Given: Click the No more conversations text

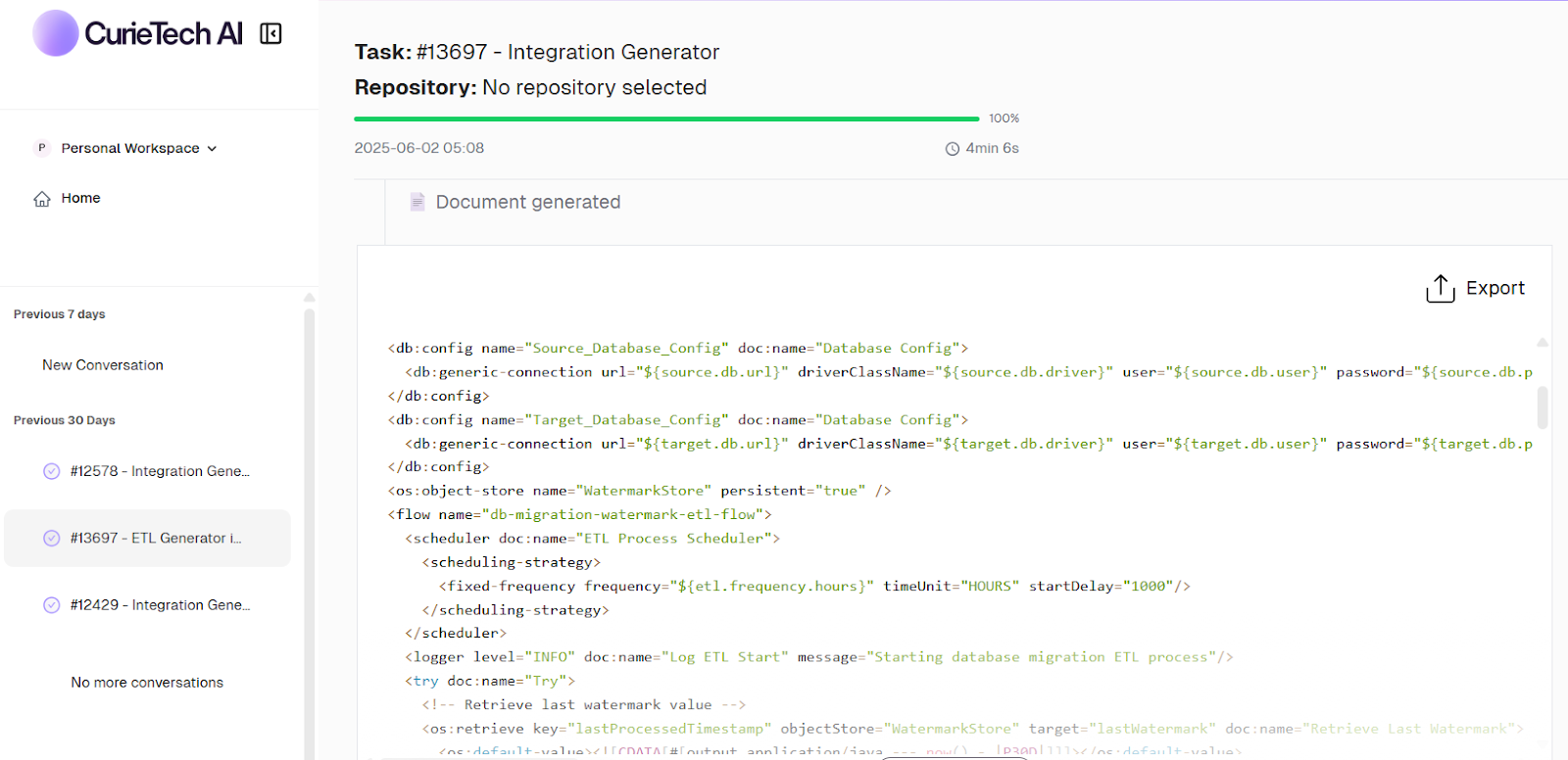Looking at the screenshot, I should [x=147, y=683].
